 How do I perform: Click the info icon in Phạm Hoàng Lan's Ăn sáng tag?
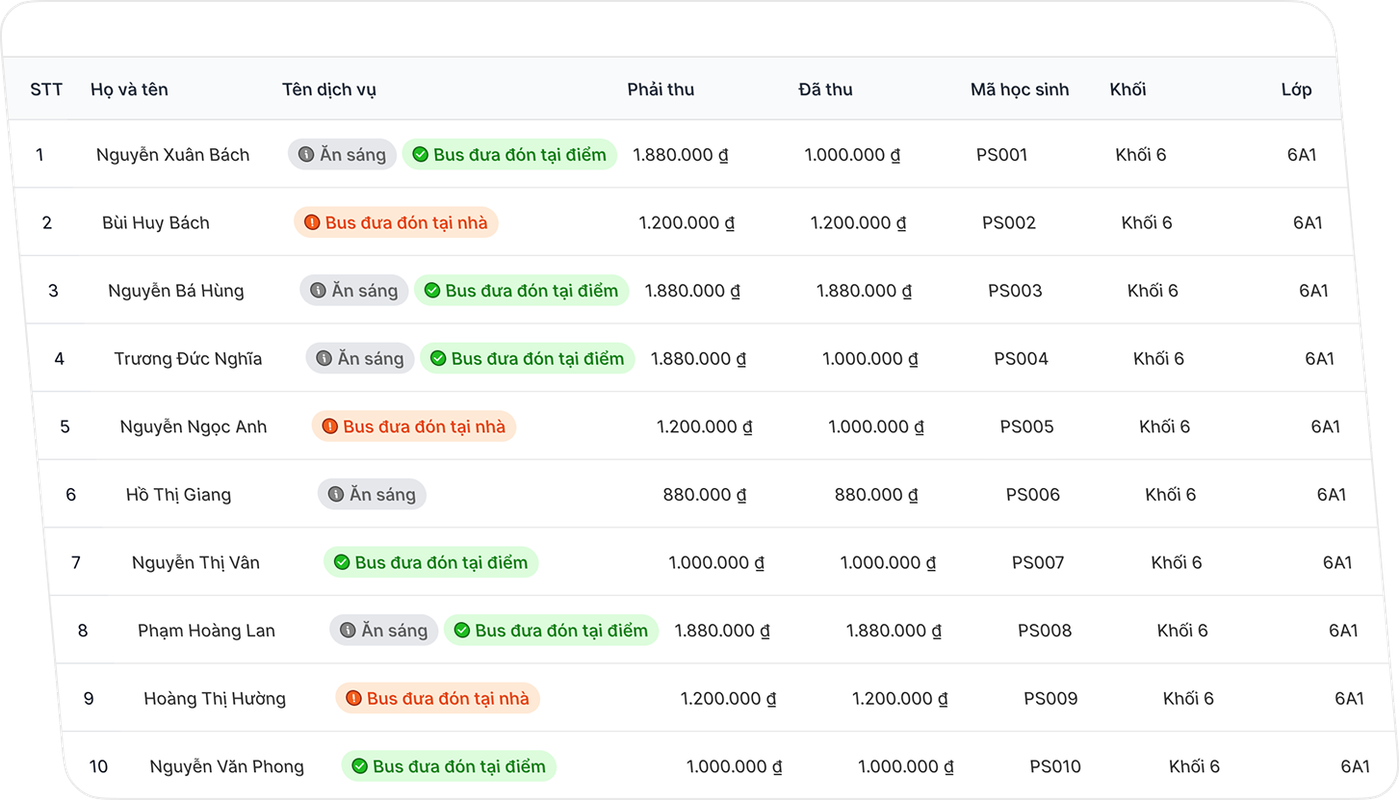tap(348, 631)
